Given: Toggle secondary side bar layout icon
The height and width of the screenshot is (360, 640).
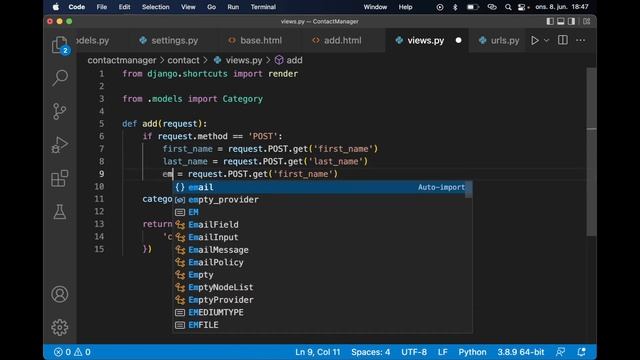Looking at the screenshot, I should point(571,21).
